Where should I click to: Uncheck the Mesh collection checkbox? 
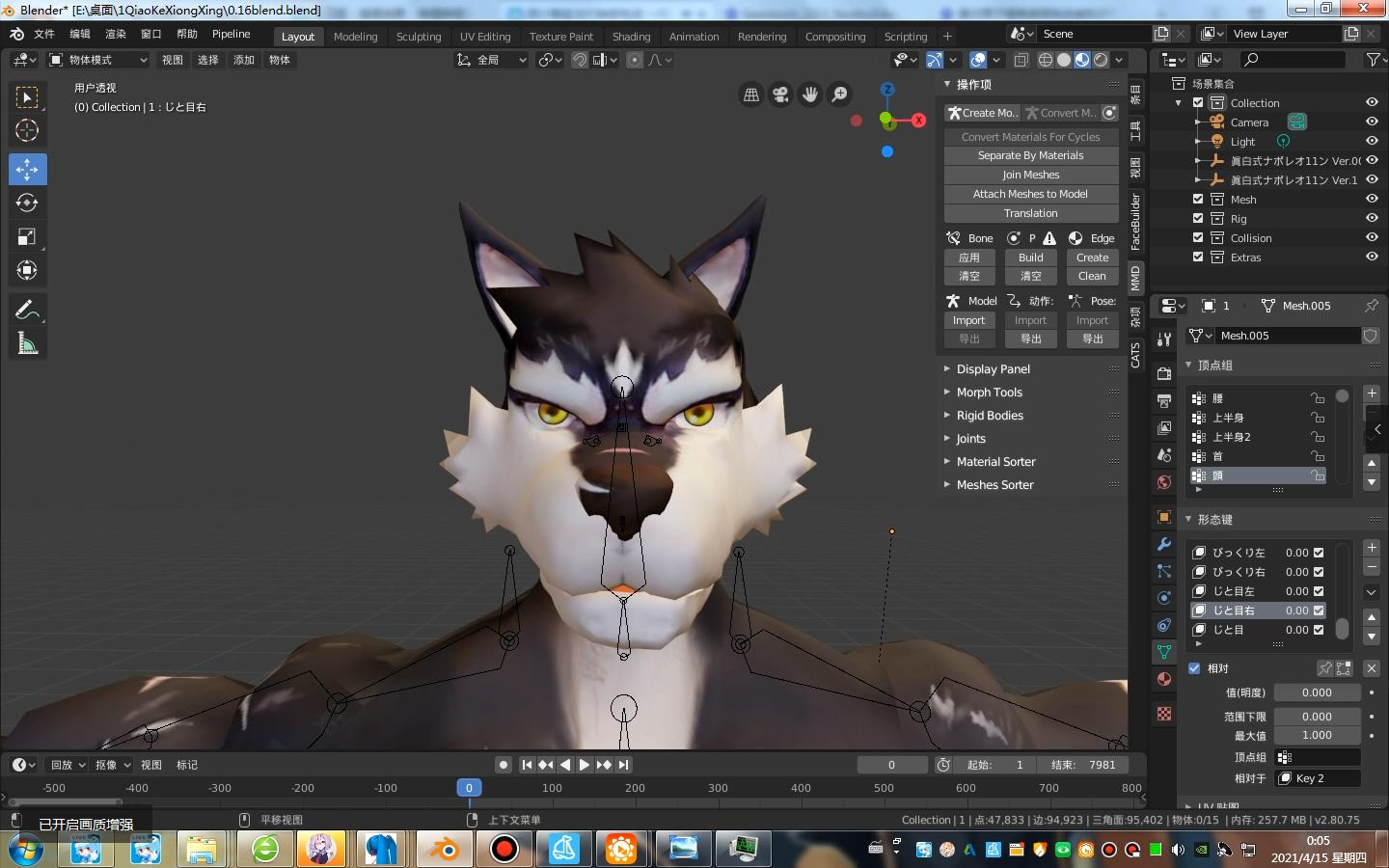[1198, 200]
